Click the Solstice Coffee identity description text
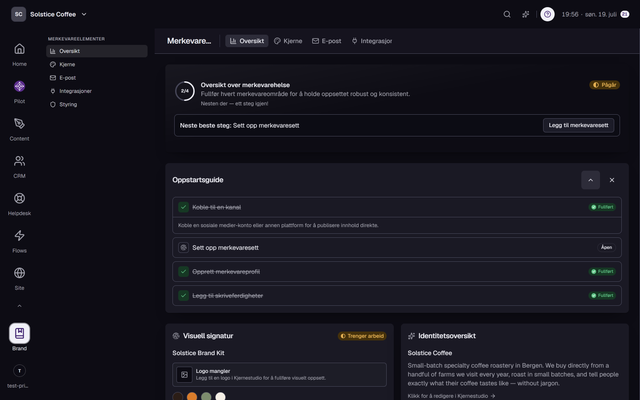 click(x=513, y=374)
